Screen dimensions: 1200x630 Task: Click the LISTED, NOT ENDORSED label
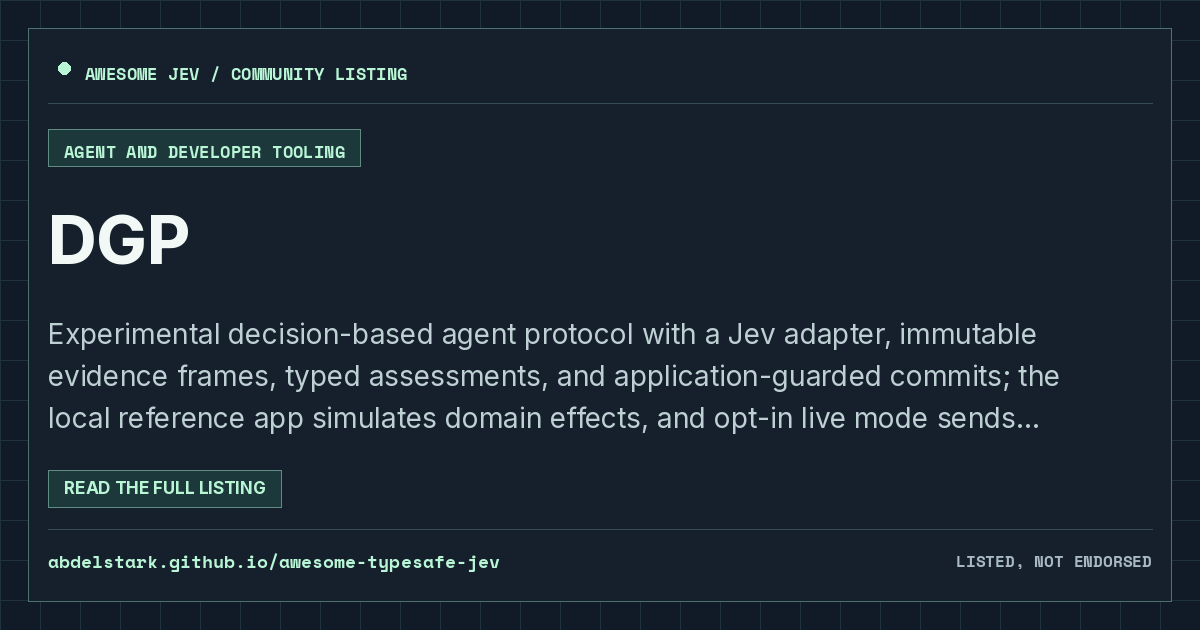coord(1054,562)
